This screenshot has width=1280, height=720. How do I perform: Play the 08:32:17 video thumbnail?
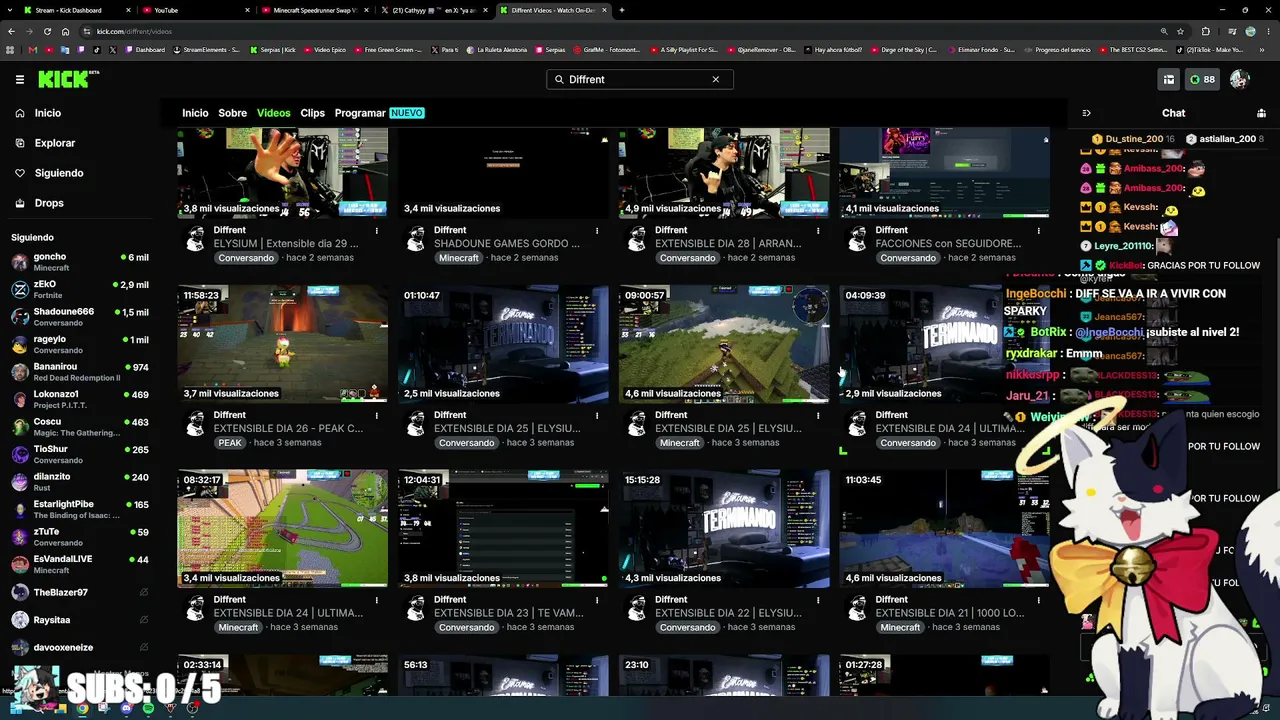(283, 529)
